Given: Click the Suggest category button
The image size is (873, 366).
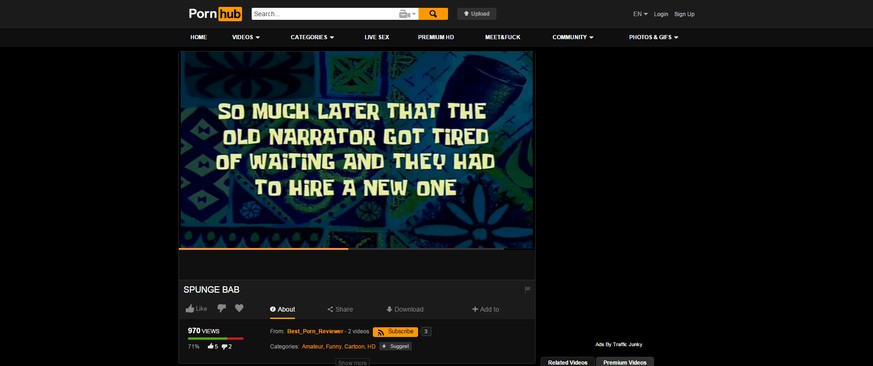Looking at the screenshot, I should (x=395, y=347).
